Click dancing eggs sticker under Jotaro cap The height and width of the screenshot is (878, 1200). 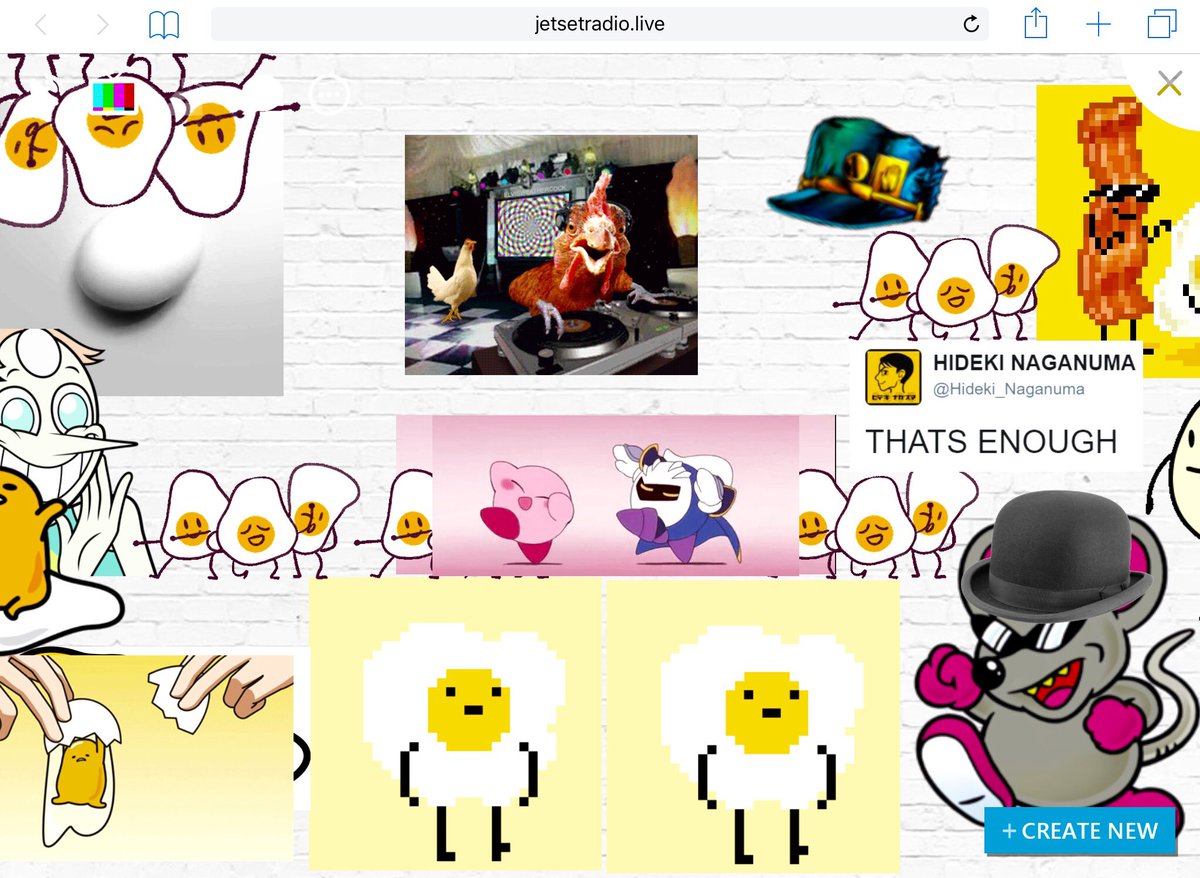[945, 285]
